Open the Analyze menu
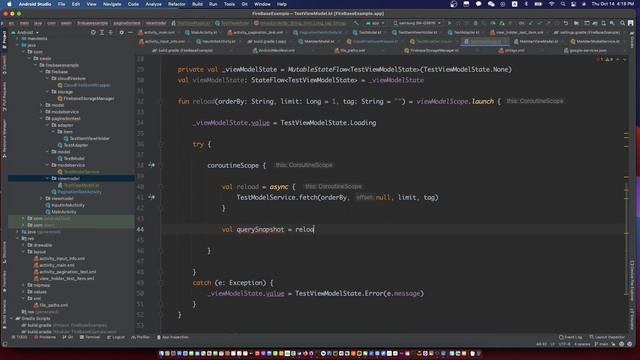This screenshot has height=360, width=640. (153, 4)
